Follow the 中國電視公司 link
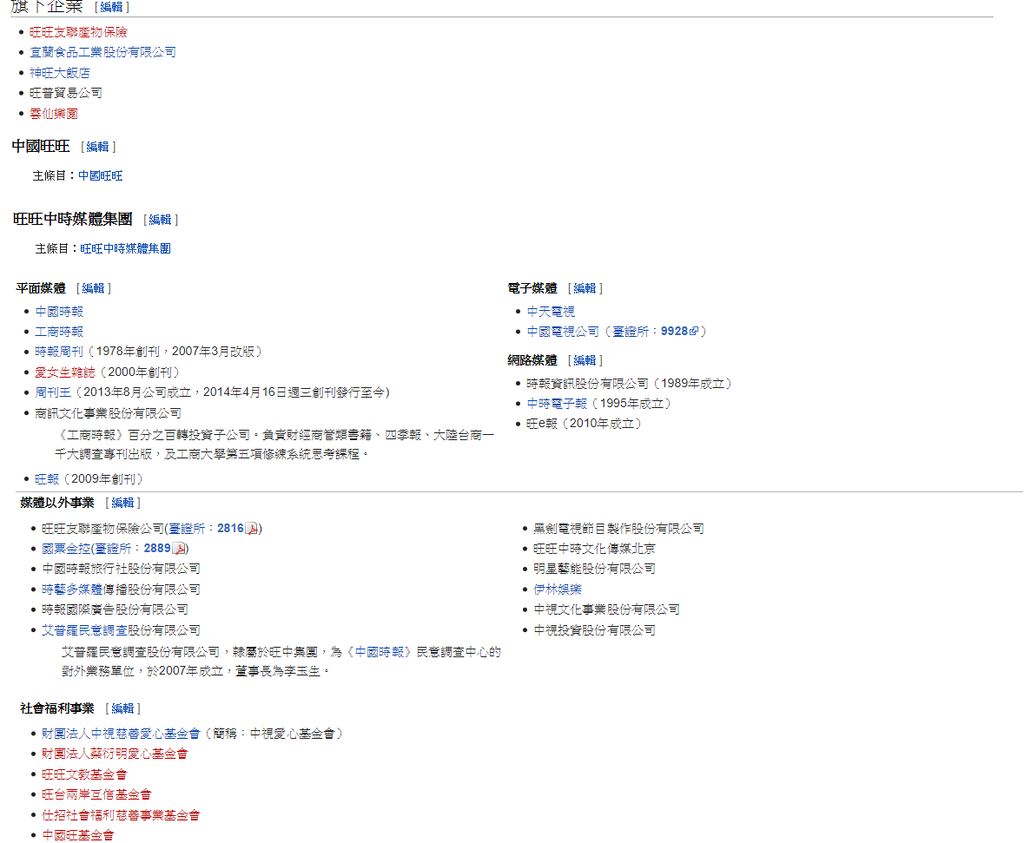 (563, 331)
